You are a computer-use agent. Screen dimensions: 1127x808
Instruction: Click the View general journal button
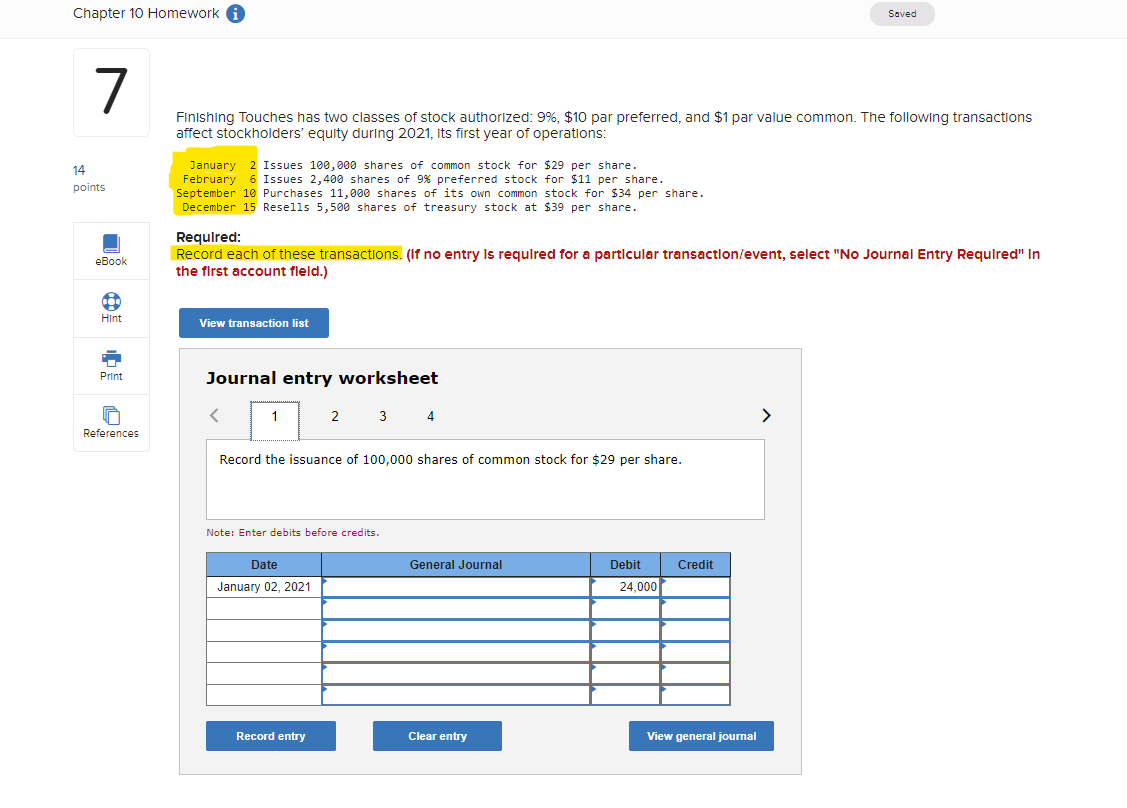click(x=702, y=736)
